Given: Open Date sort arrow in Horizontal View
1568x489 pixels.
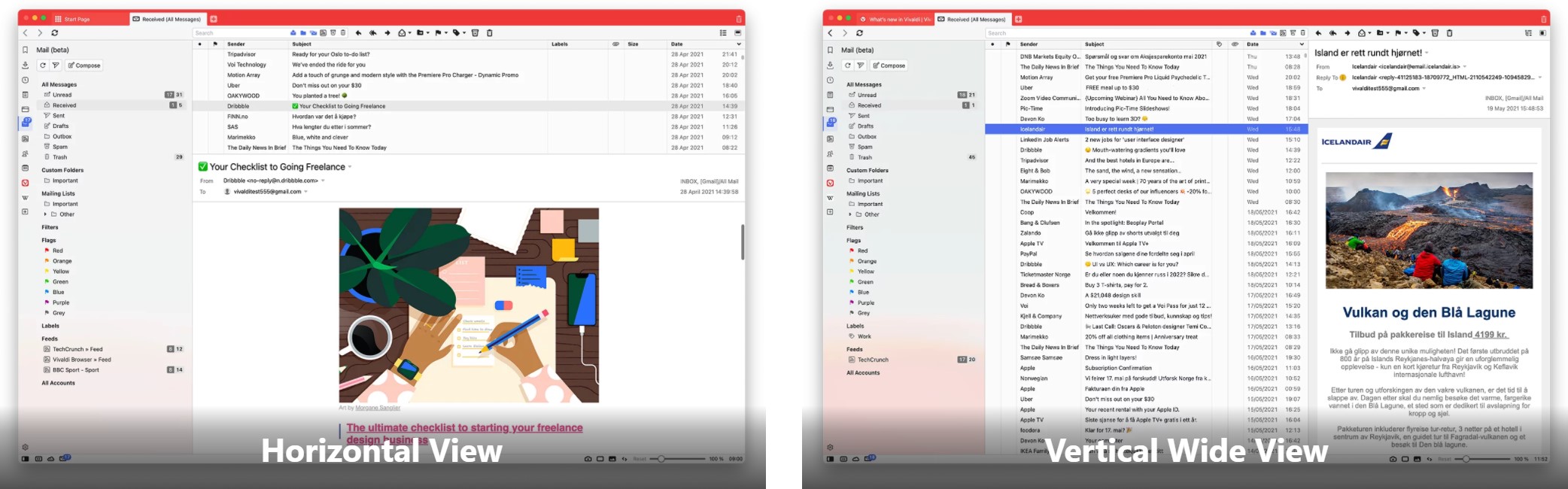Looking at the screenshot, I should (738, 44).
